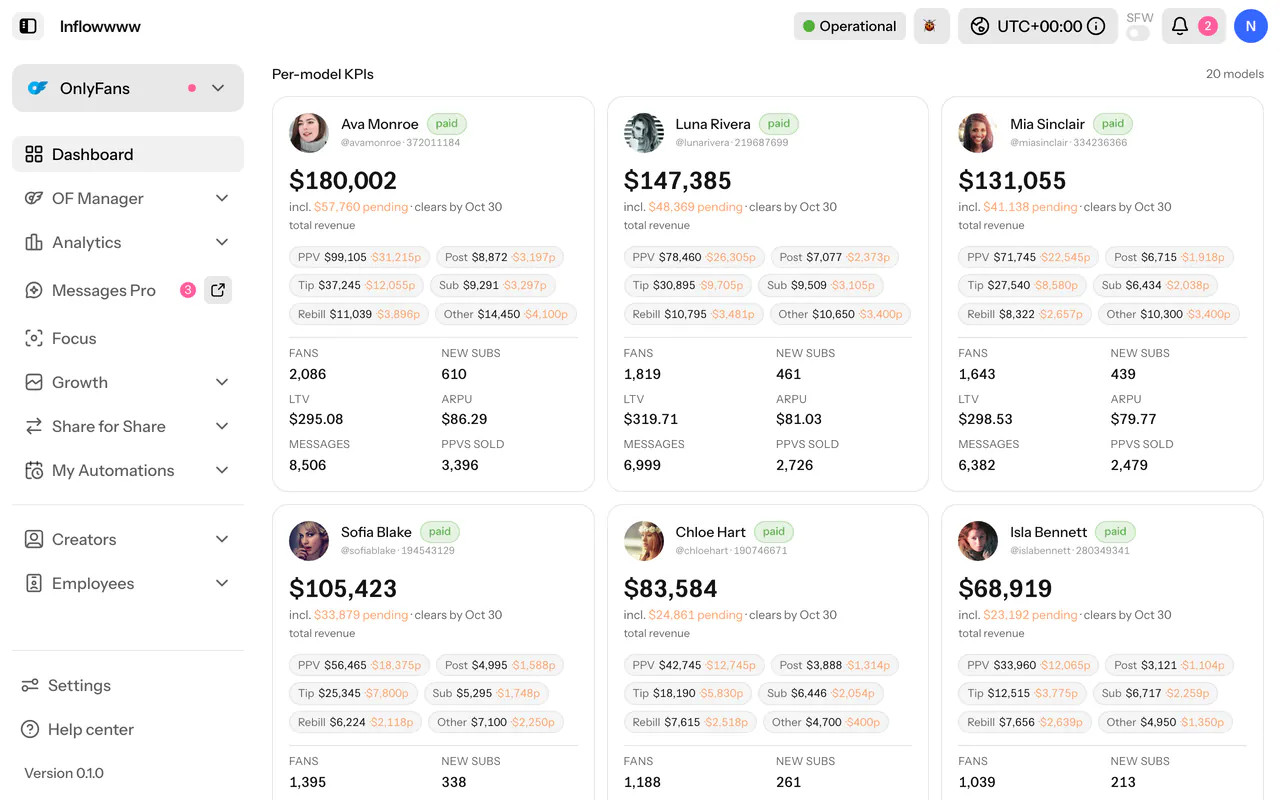Expand the My Automations chevron
The image size is (1280, 800).
(x=222, y=470)
